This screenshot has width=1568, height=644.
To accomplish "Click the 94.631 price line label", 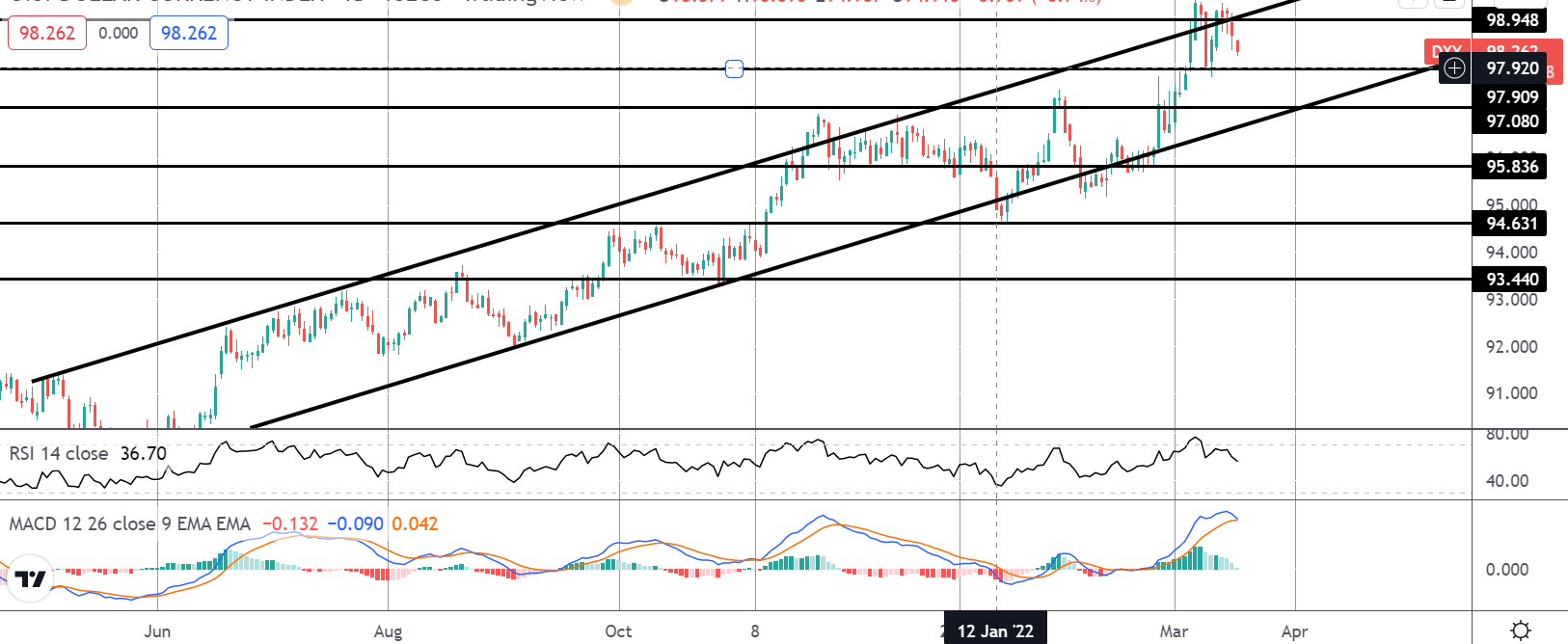I will click(1511, 224).
